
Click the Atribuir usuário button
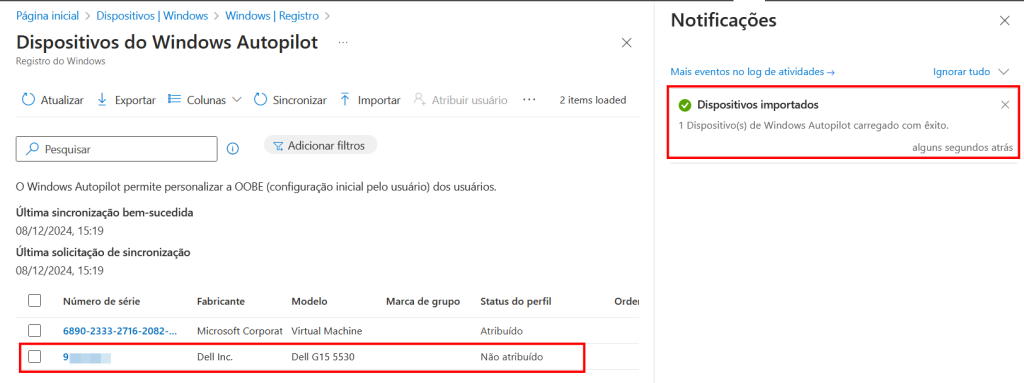pyautogui.click(x=460, y=100)
